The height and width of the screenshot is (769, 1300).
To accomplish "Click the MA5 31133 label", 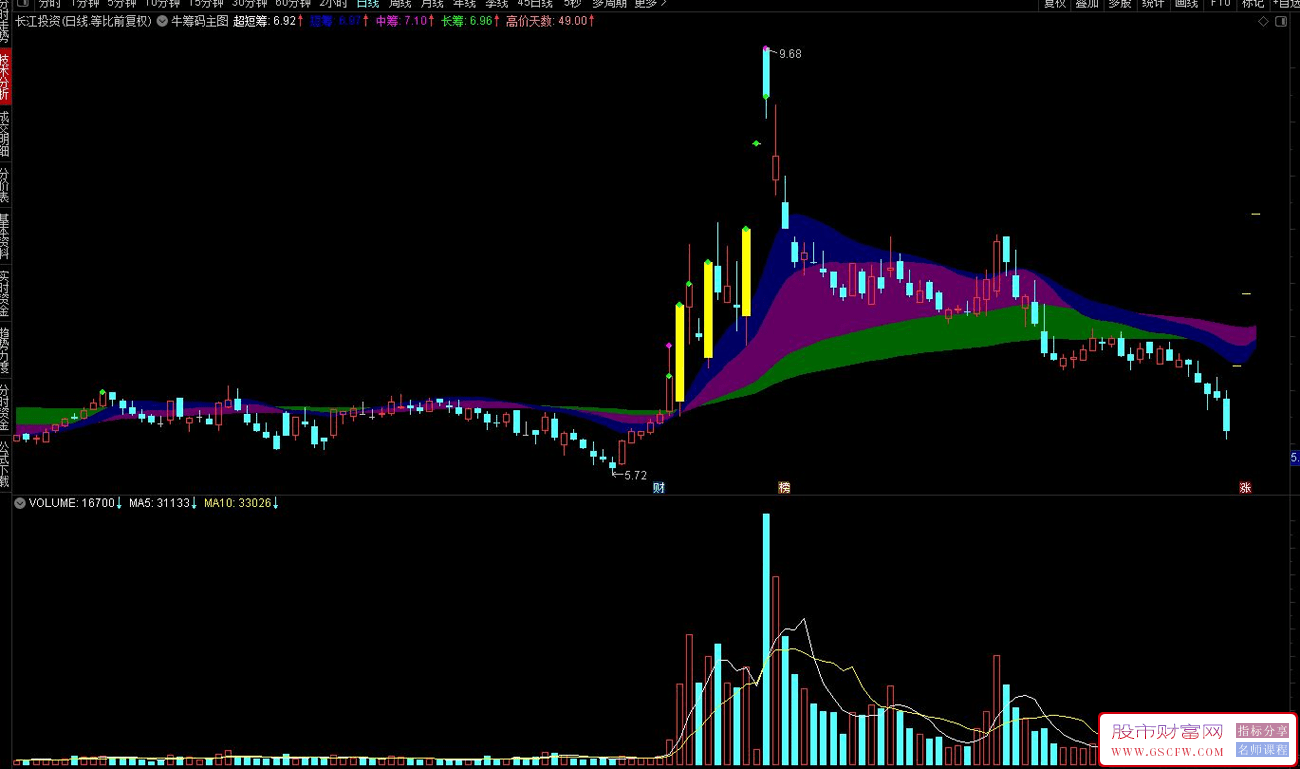I will pyautogui.click(x=164, y=503).
